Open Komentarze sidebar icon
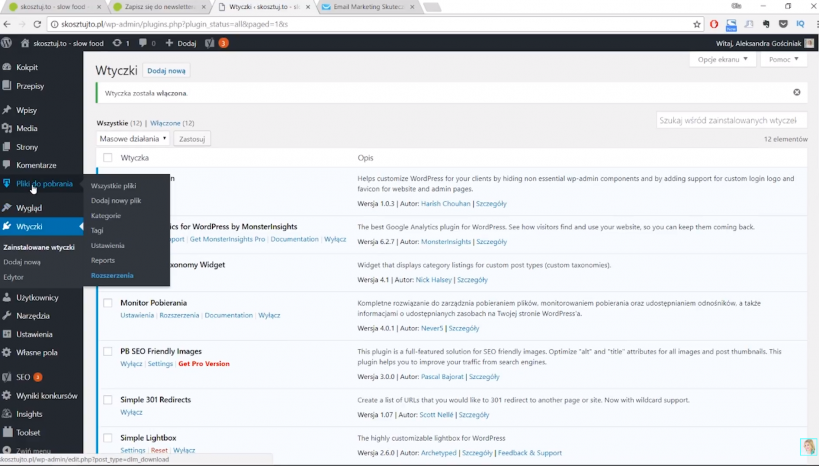 click(7, 165)
